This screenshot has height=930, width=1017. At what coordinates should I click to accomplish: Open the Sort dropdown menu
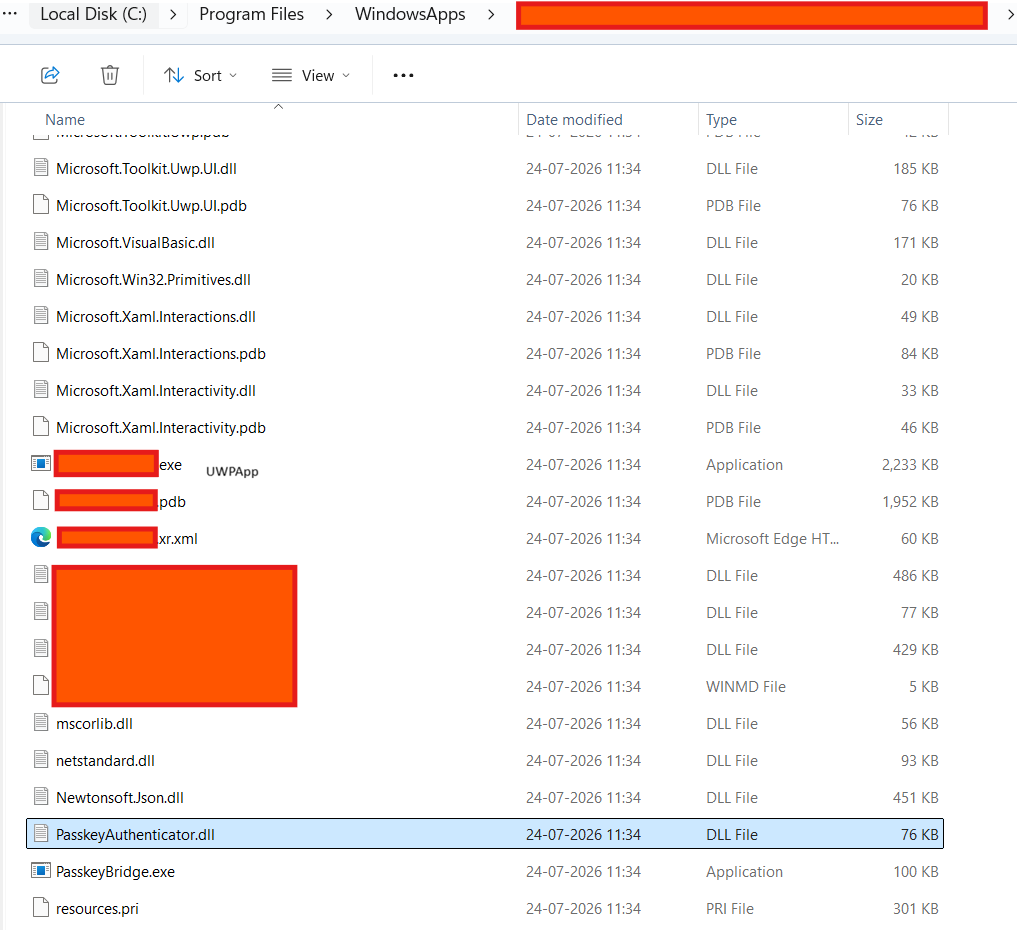[200, 76]
